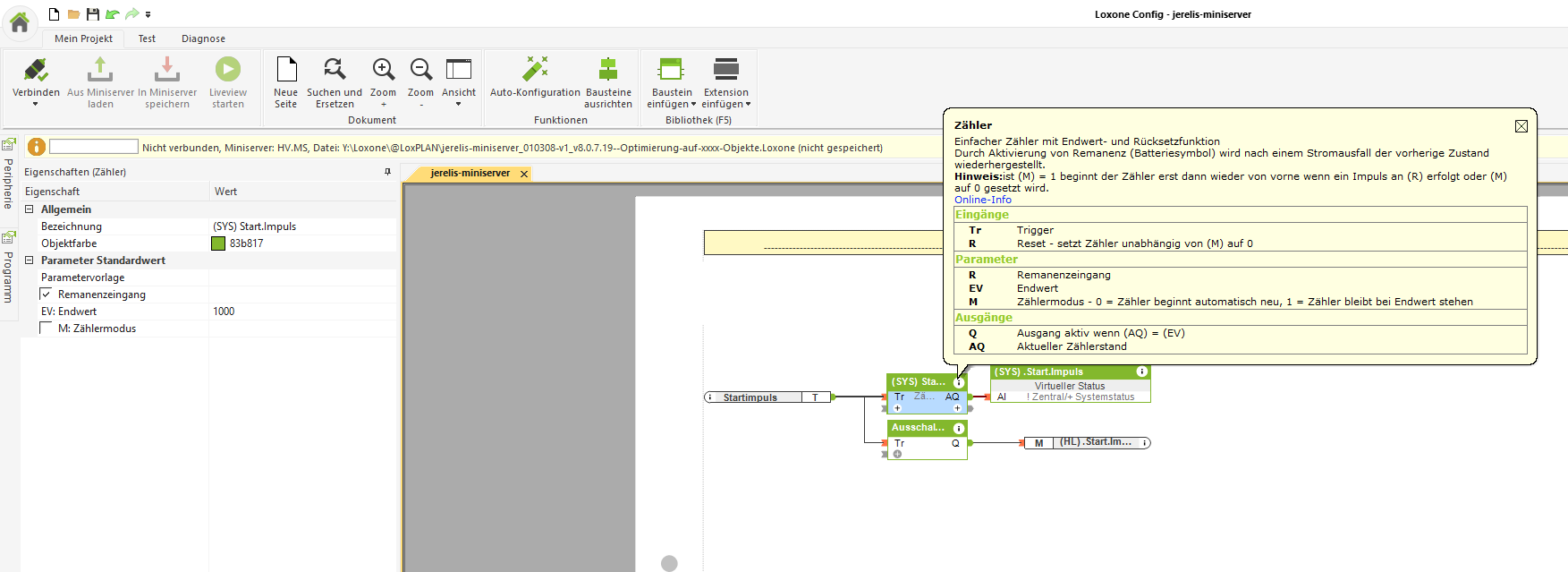Toggle the Remanenzeingang checkbox
The width and height of the screenshot is (1568, 572).
coord(47,295)
